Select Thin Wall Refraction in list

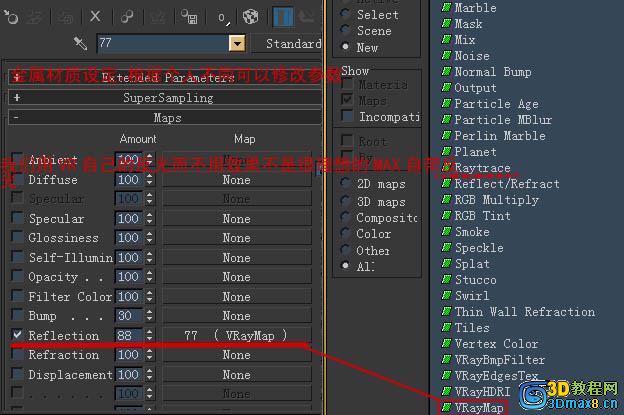pos(525,312)
